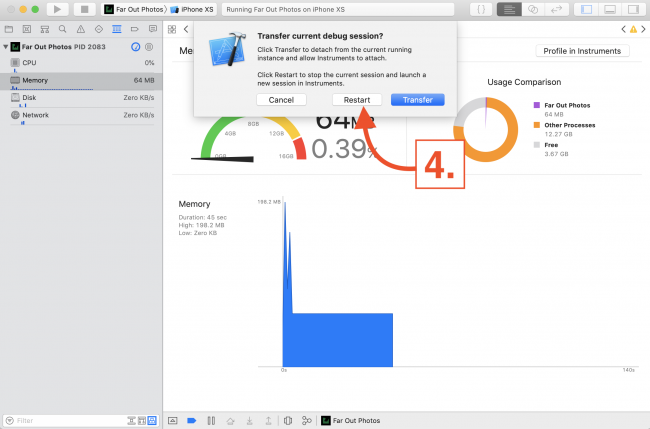Viewport: 650px width, 429px height.
Task: Open the code snippet library button
Action: pos(481,9)
